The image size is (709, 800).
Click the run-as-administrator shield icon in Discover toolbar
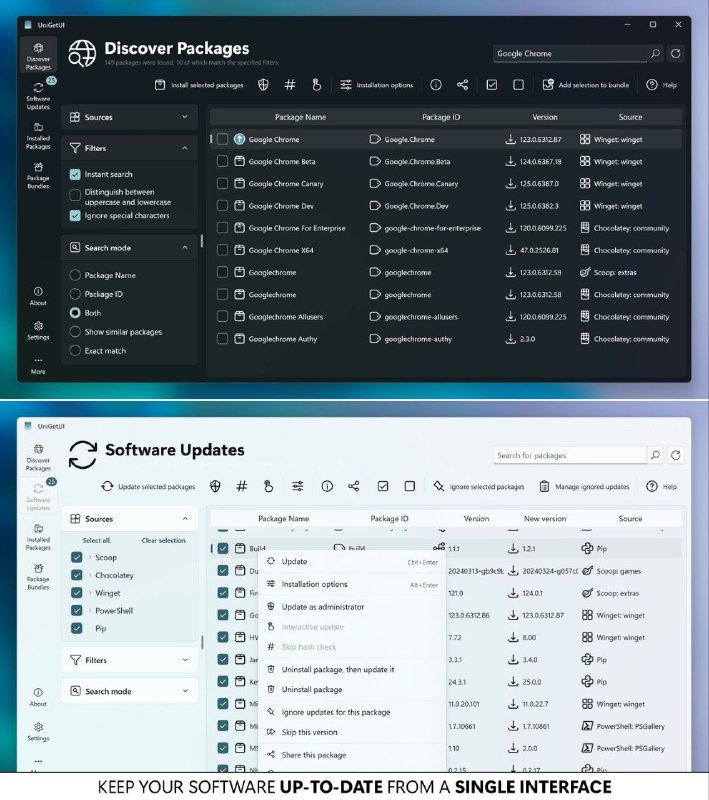[x=263, y=85]
